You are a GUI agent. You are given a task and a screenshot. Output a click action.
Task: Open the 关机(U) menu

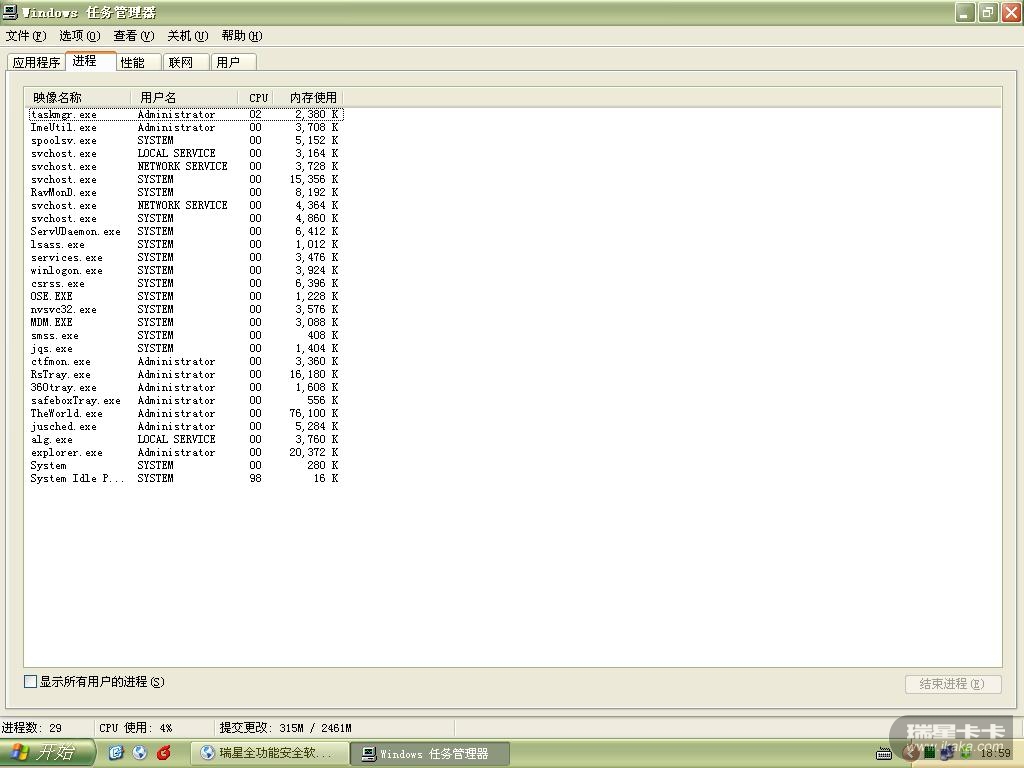[x=187, y=36]
